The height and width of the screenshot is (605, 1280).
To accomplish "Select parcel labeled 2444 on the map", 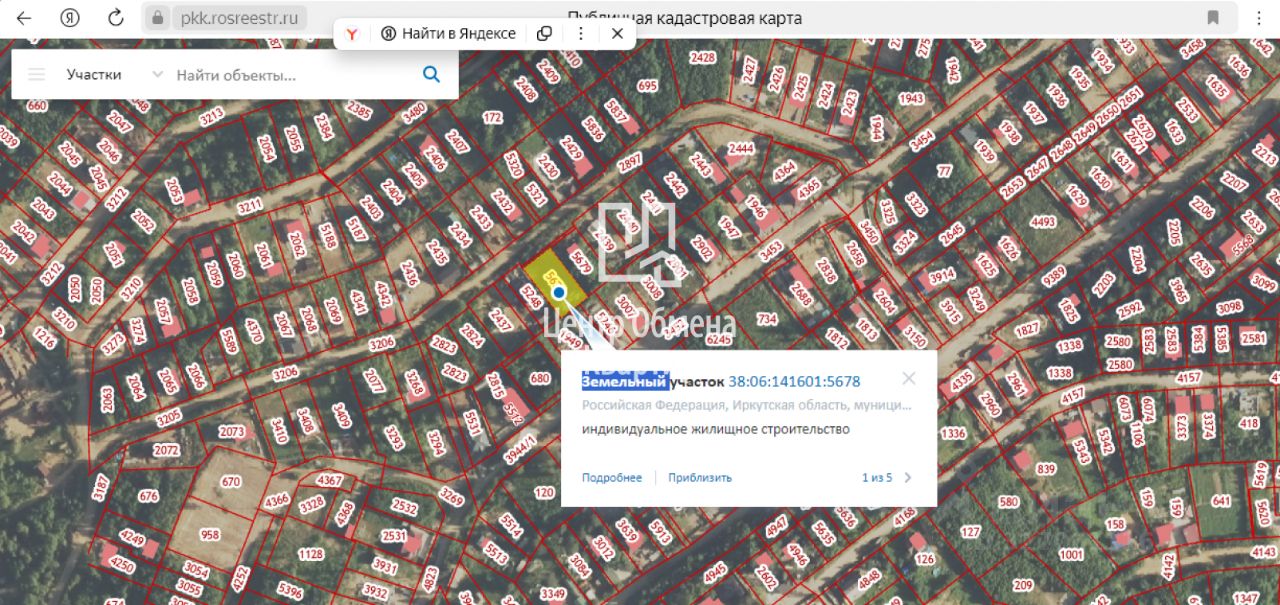I will [740, 148].
